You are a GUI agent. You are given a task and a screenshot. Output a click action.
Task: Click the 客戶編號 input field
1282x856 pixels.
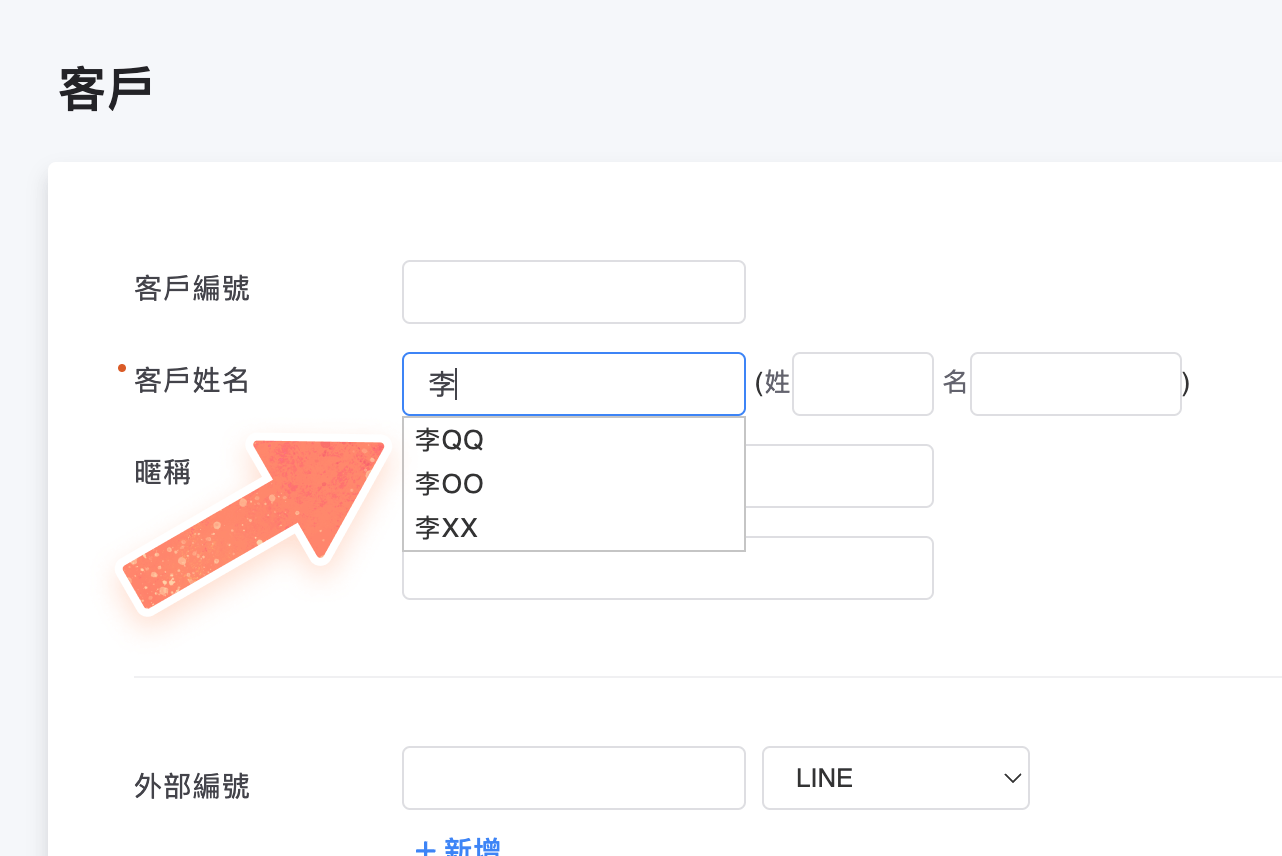(x=573, y=291)
